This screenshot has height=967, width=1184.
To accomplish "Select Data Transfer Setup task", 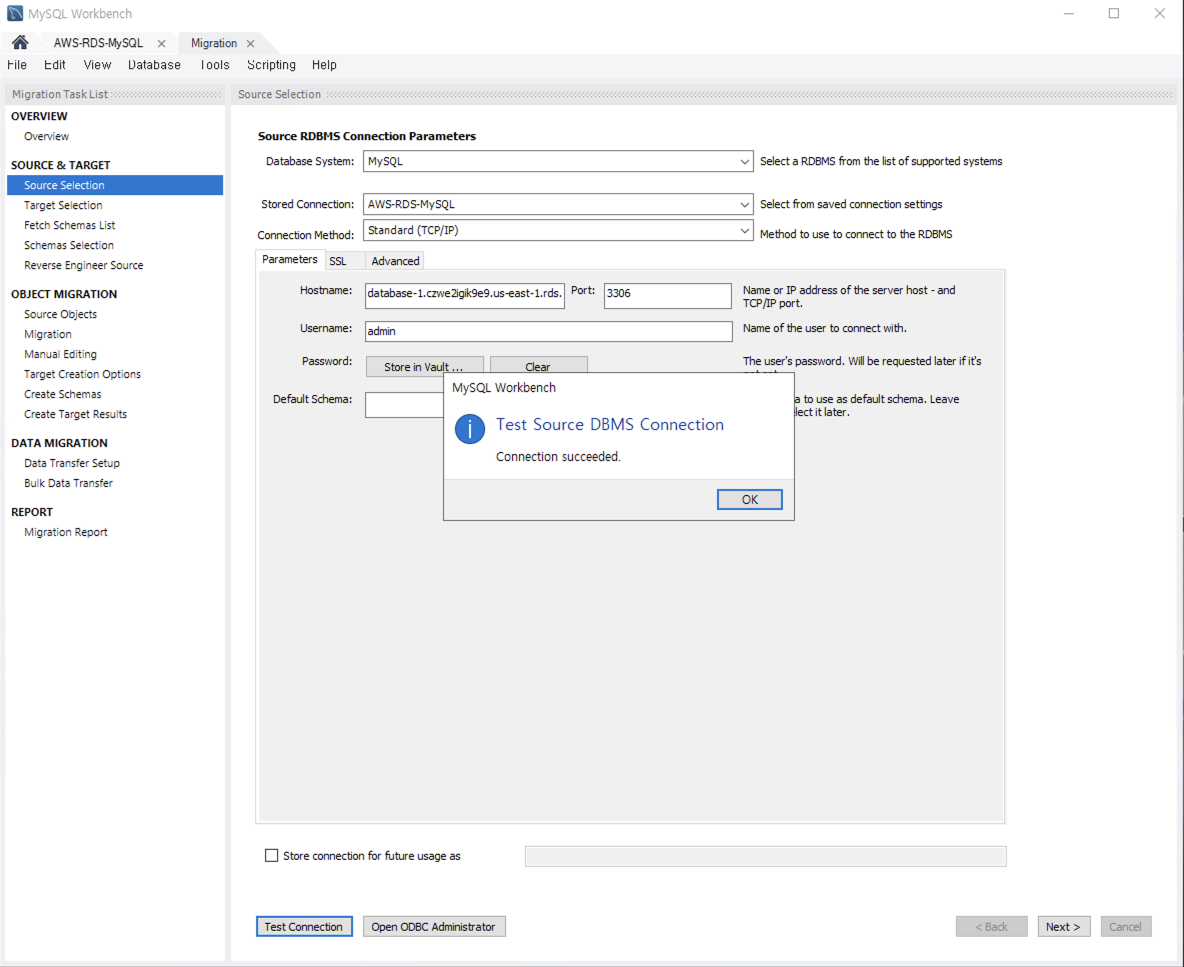I will [x=72, y=463].
